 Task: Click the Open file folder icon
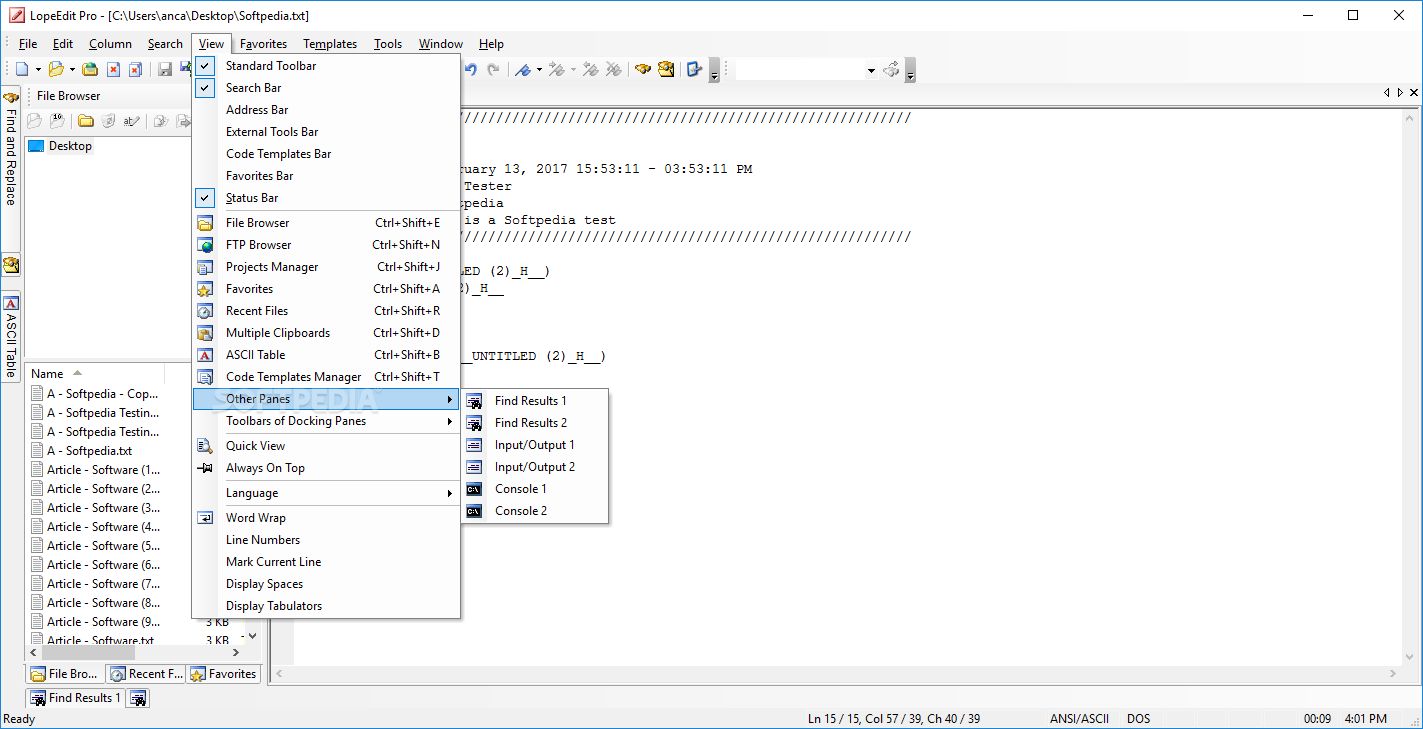[57, 69]
